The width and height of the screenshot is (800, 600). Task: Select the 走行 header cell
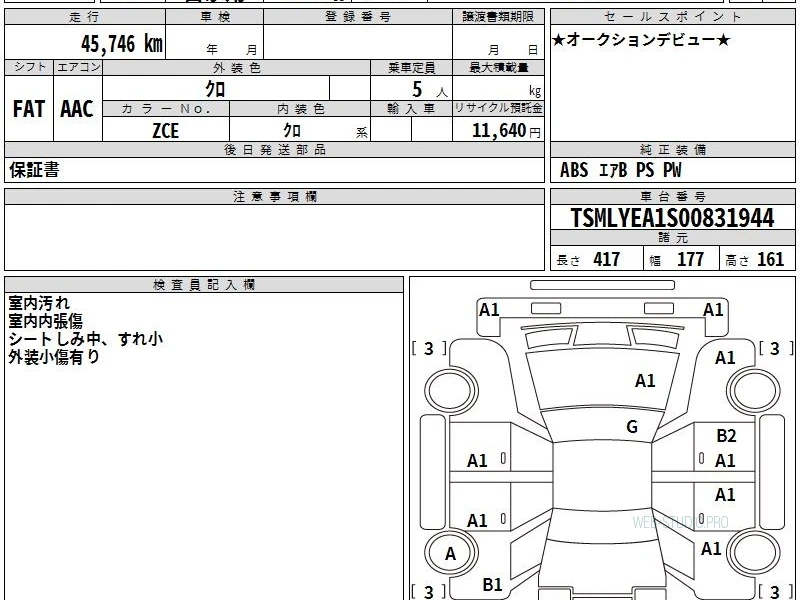coord(85,17)
